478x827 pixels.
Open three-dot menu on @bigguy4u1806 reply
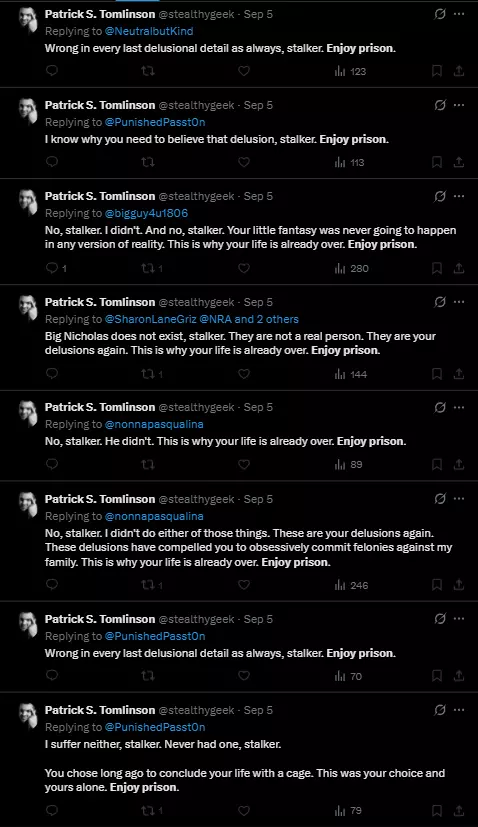click(459, 196)
